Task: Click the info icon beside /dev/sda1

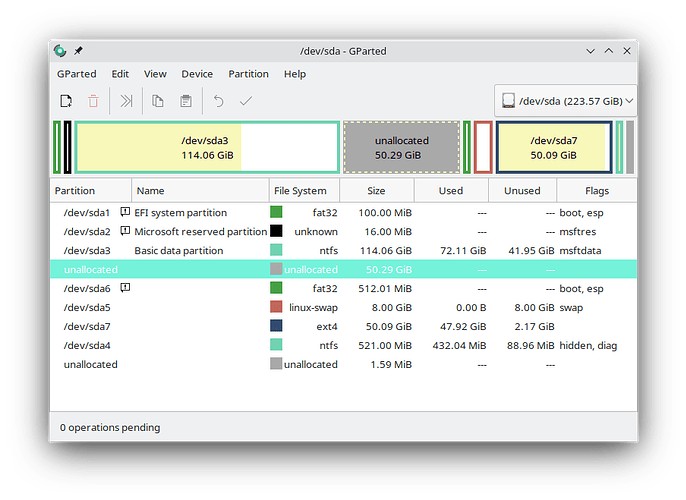Action: (x=125, y=212)
